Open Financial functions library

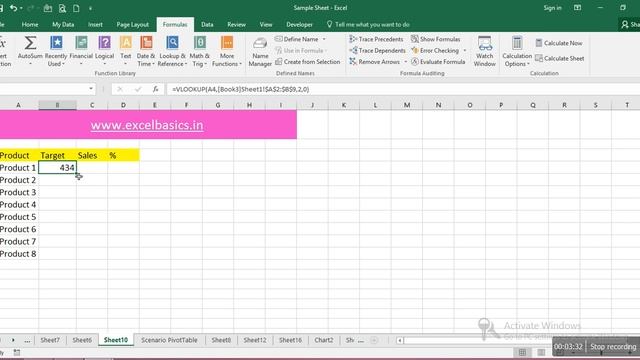[81, 51]
